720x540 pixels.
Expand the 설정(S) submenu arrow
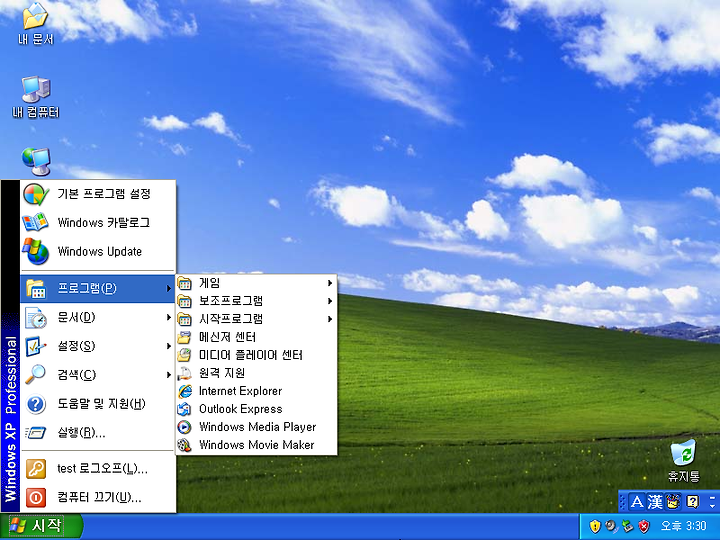point(169,346)
